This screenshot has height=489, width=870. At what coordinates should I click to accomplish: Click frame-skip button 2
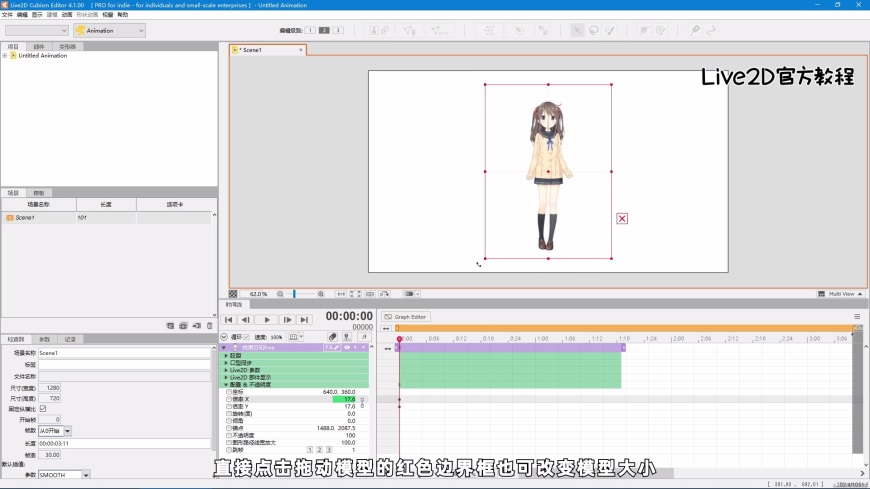(x=319, y=450)
